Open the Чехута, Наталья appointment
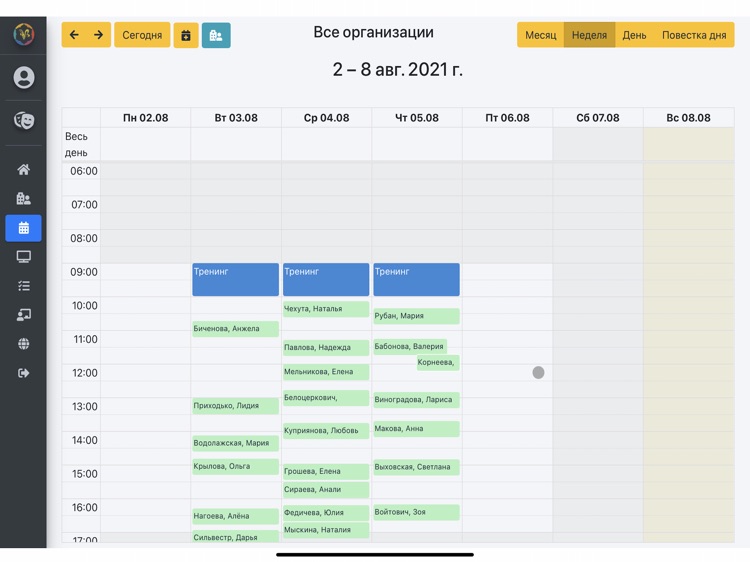Image resolution: width=750 pixels, height=562 pixels. 326,309
